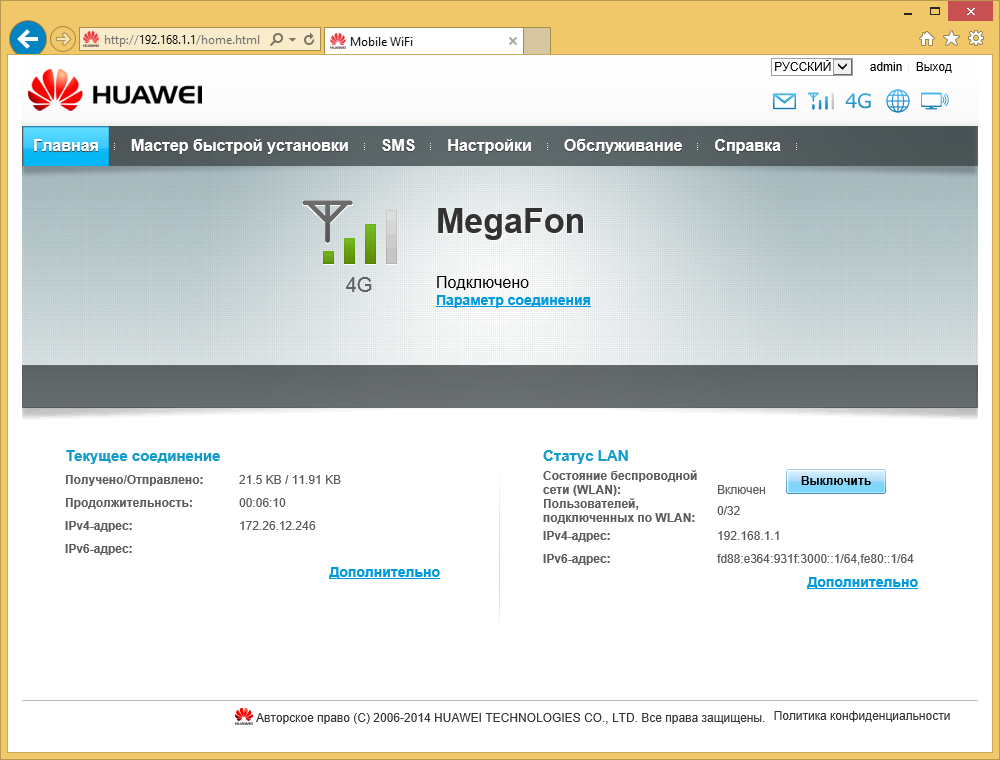Click the 4G network status icon
This screenshot has width=1000, height=760.
click(858, 101)
